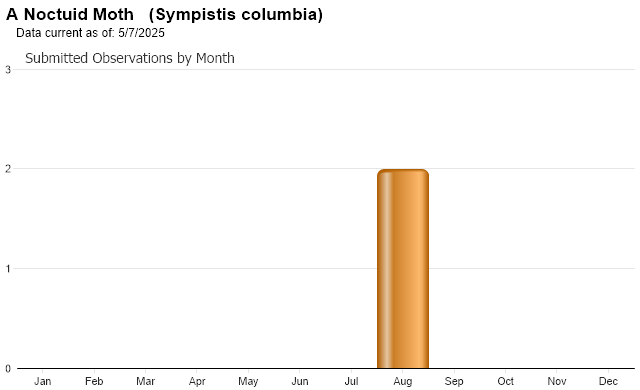Select the Jan month axis label
The image size is (640, 390).
(42, 381)
